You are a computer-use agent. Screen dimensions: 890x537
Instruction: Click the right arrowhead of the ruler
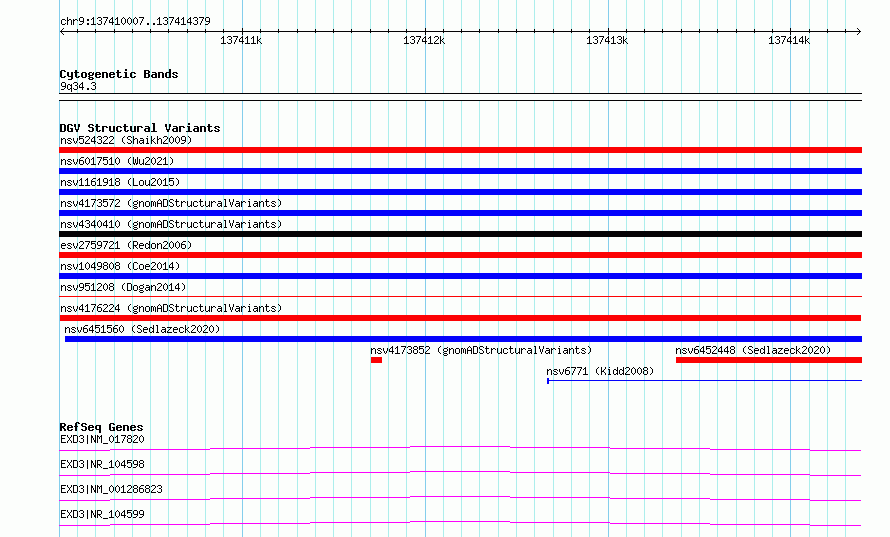(x=859, y=32)
